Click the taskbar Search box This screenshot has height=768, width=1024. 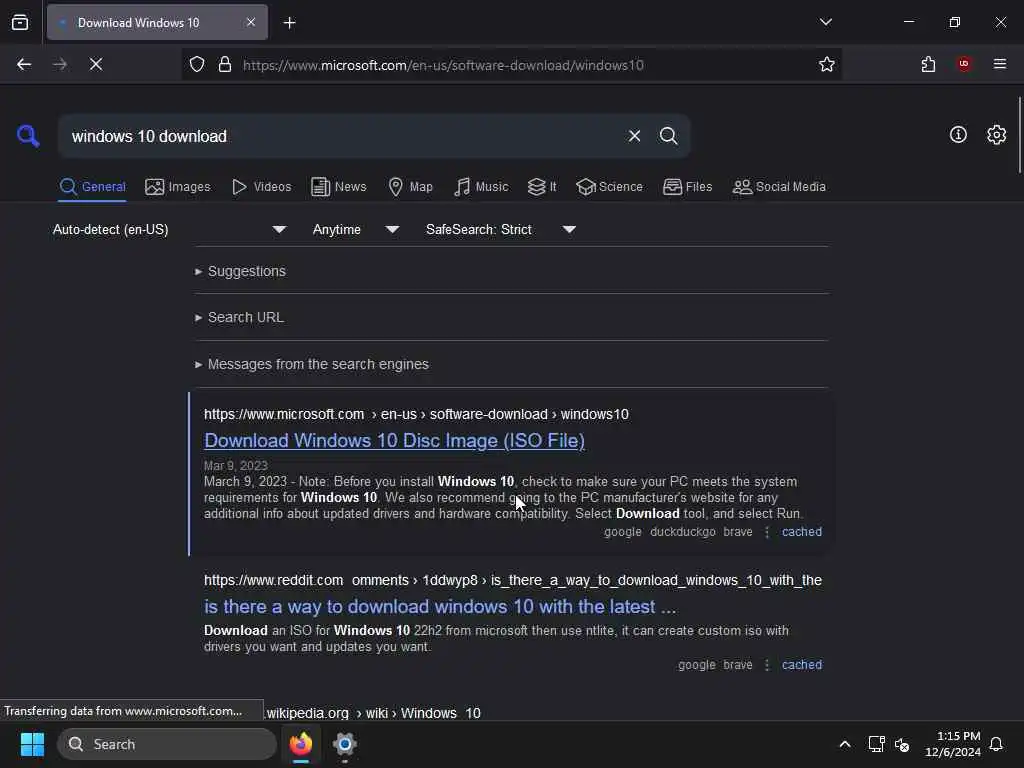tap(167, 744)
